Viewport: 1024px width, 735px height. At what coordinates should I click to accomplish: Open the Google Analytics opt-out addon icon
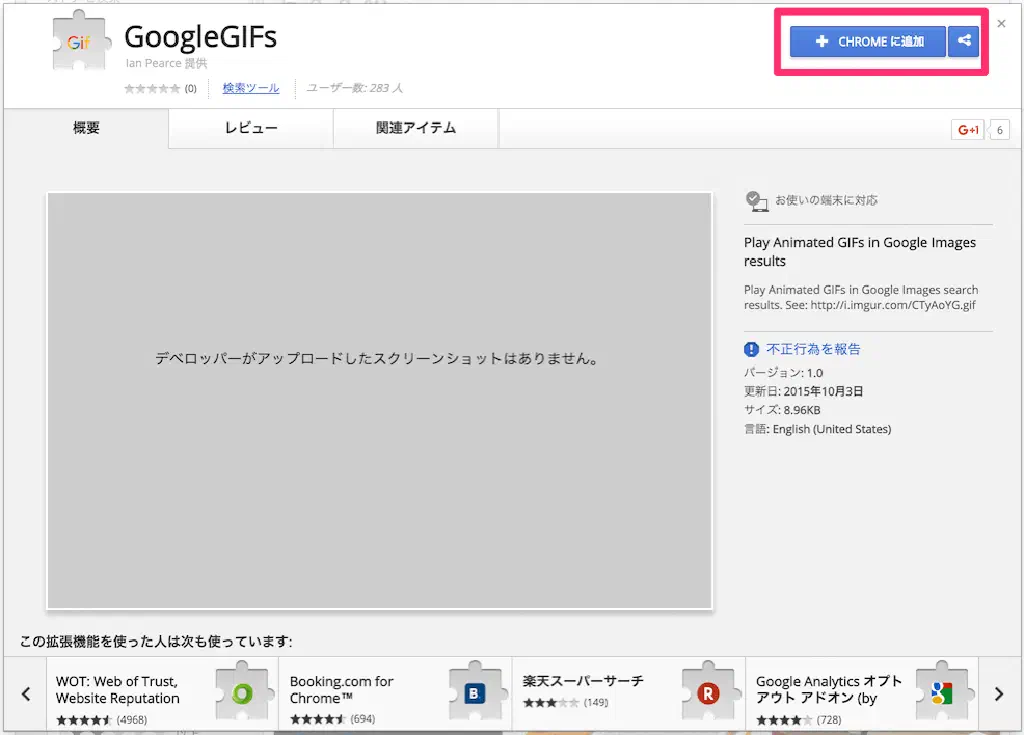[x=942, y=690]
